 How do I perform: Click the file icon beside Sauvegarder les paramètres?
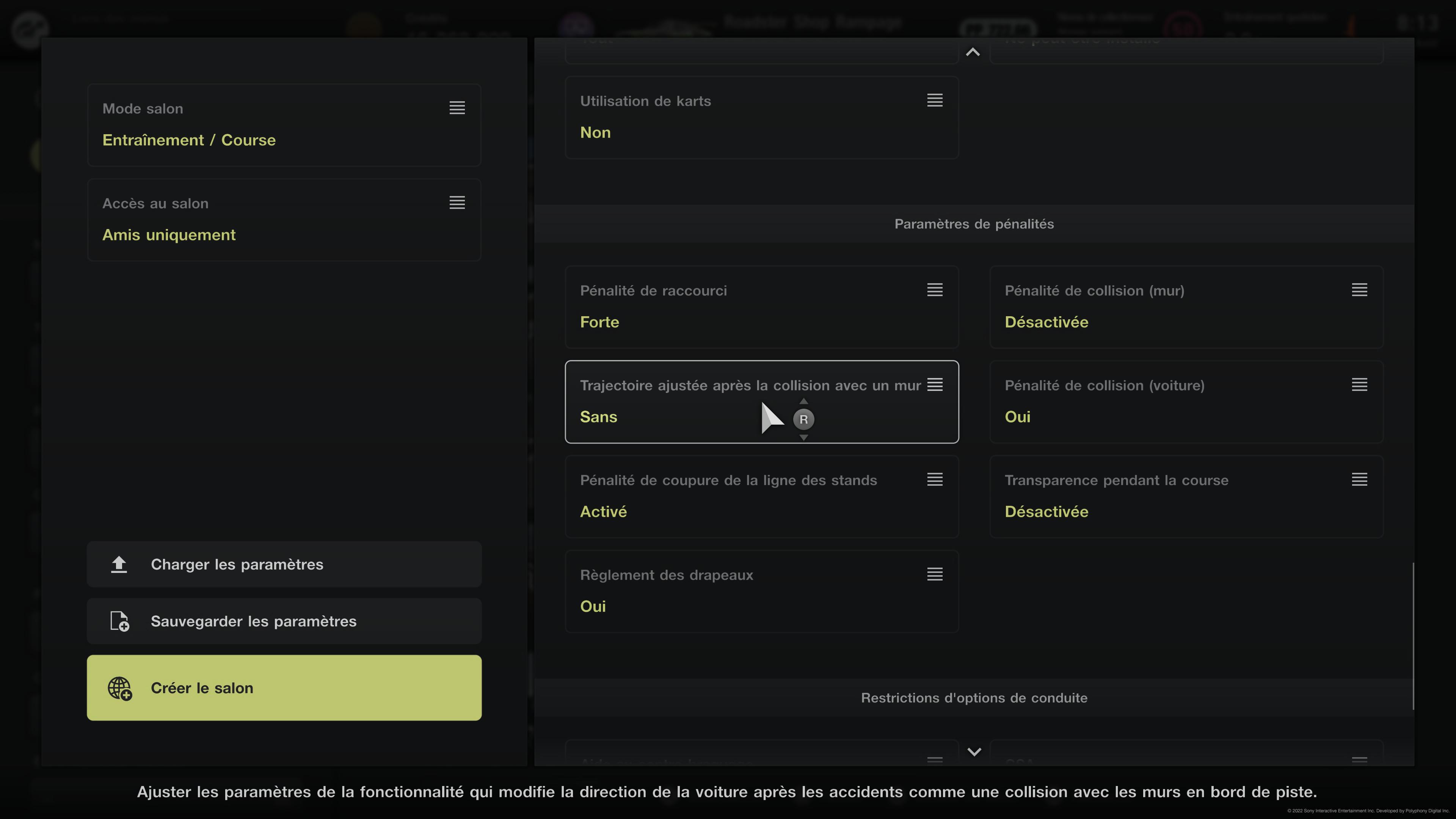pyautogui.click(x=119, y=621)
